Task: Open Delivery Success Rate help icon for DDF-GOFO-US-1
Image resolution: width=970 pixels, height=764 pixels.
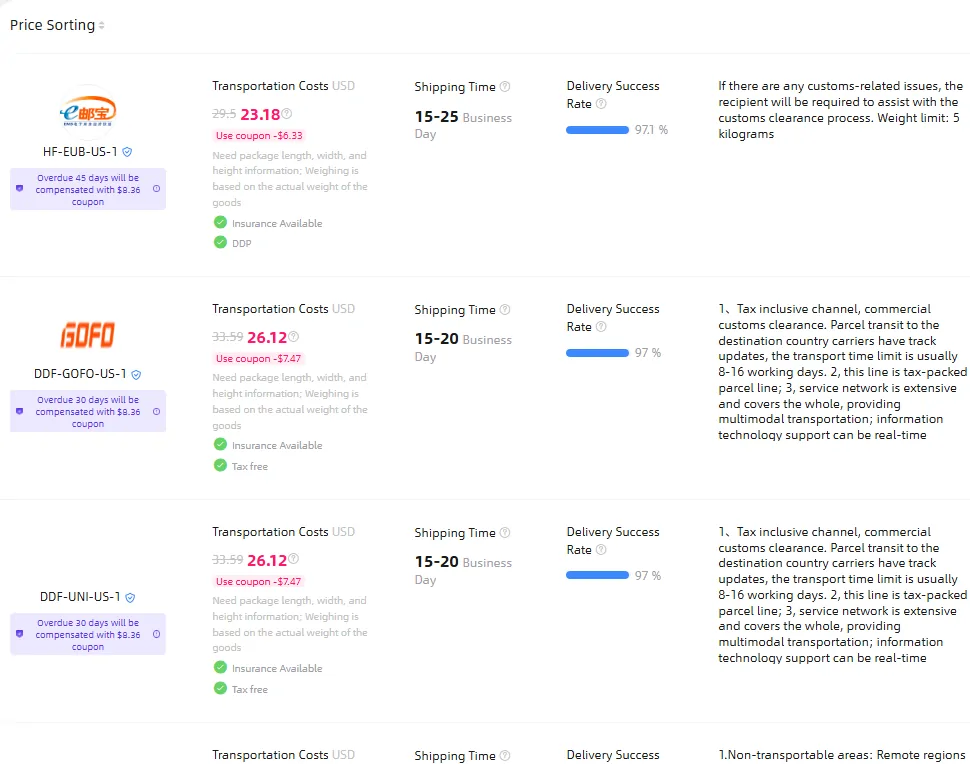Action: tap(601, 327)
